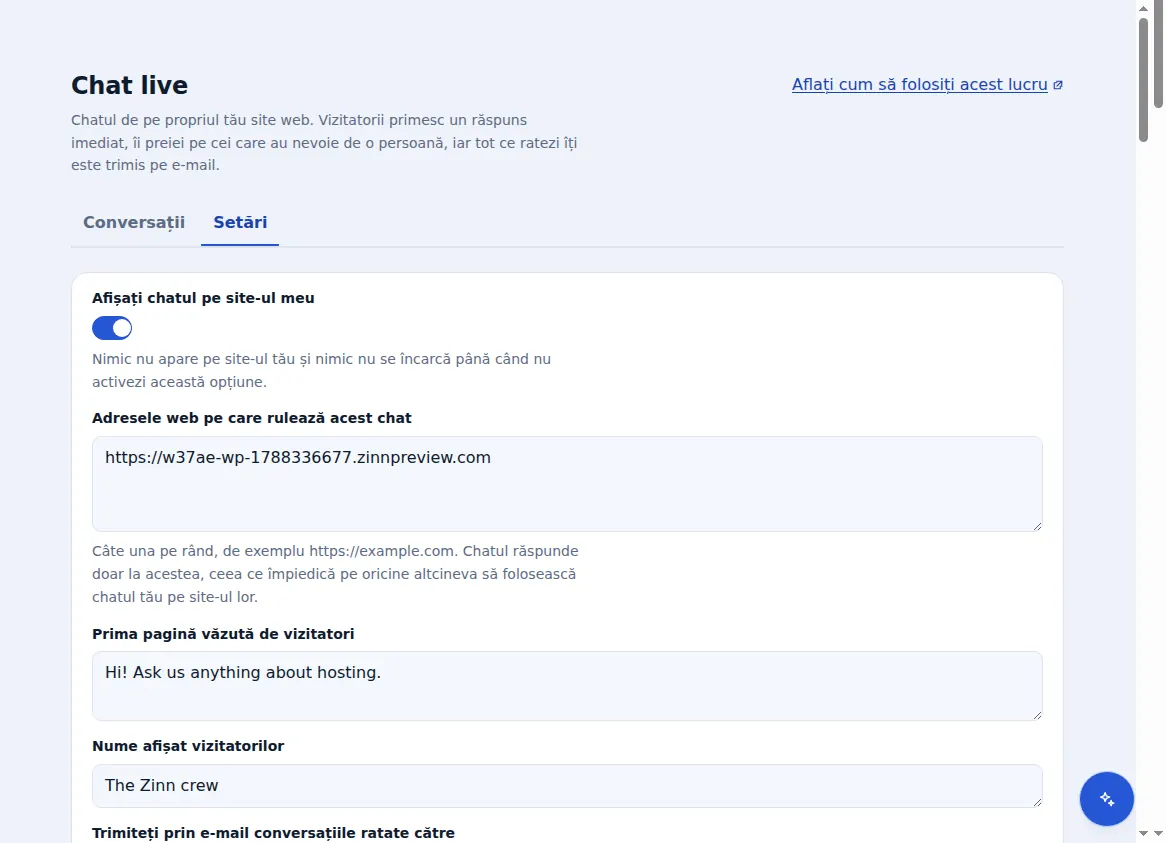Click the description starting "Chatul de pe propriul tău site web"
1166x843 pixels.
(324, 143)
